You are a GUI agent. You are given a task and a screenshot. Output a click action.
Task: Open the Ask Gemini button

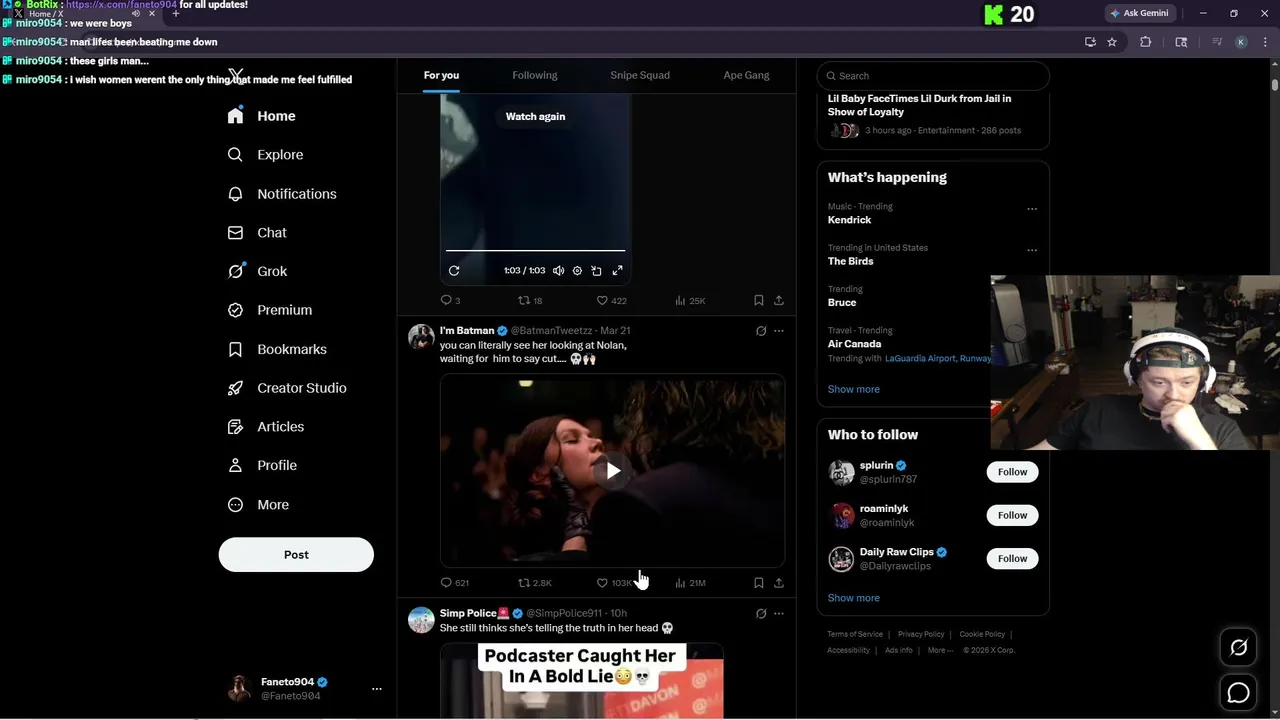point(1140,13)
